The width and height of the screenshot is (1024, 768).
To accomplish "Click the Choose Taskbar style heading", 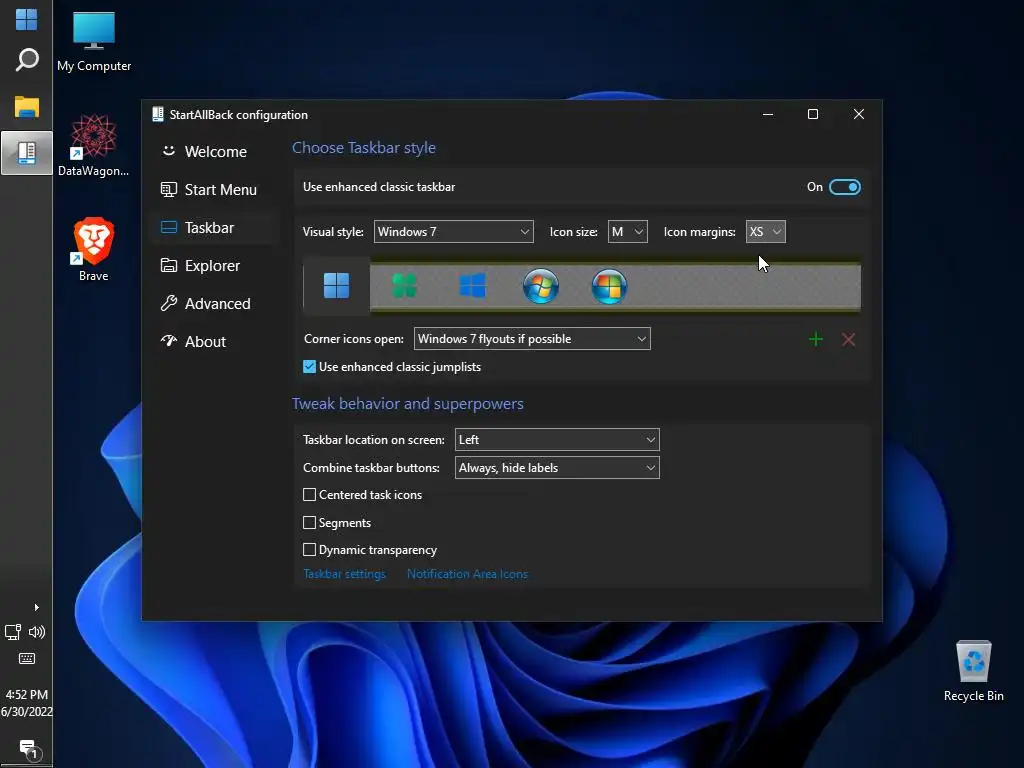I will coord(364,148).
